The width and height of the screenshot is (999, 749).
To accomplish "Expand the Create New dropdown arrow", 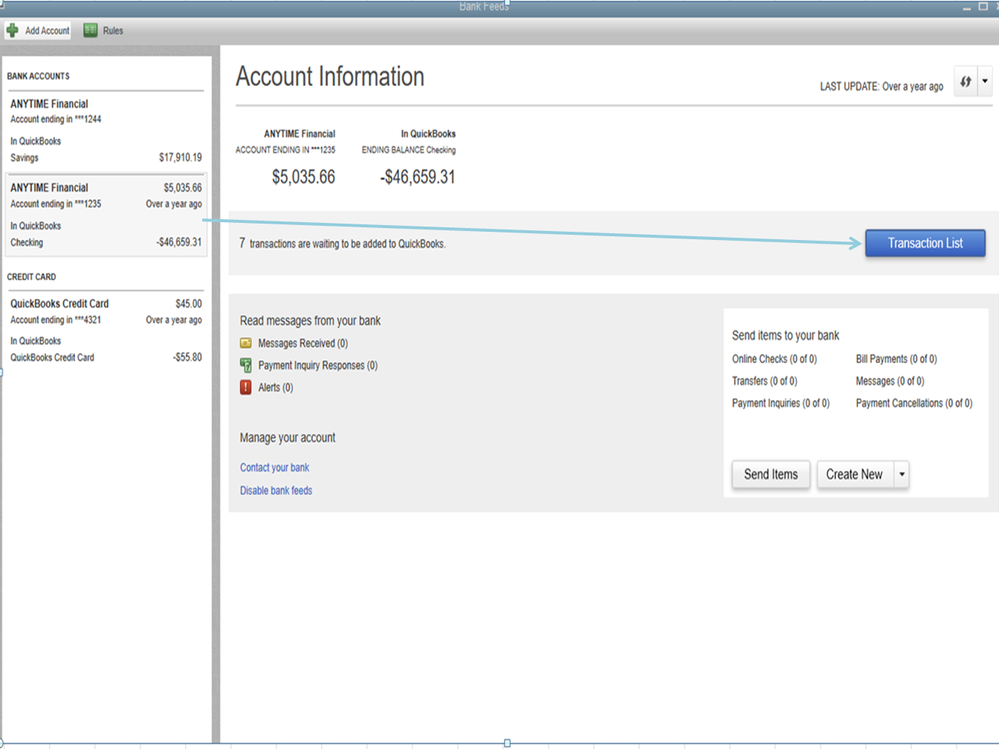I will (902, 474).
